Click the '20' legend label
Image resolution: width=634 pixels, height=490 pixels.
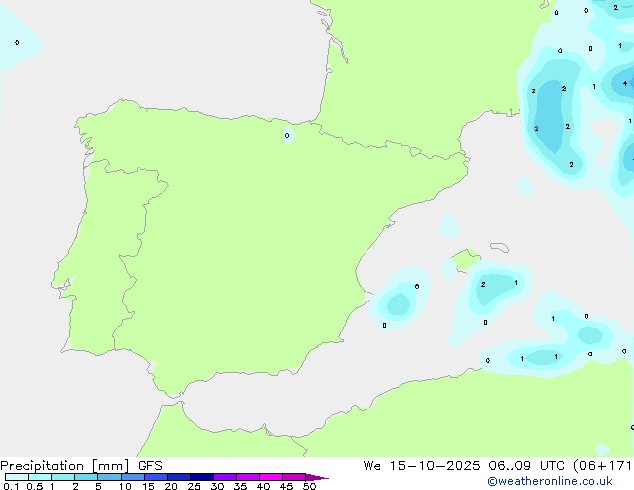tap(171, 486)
